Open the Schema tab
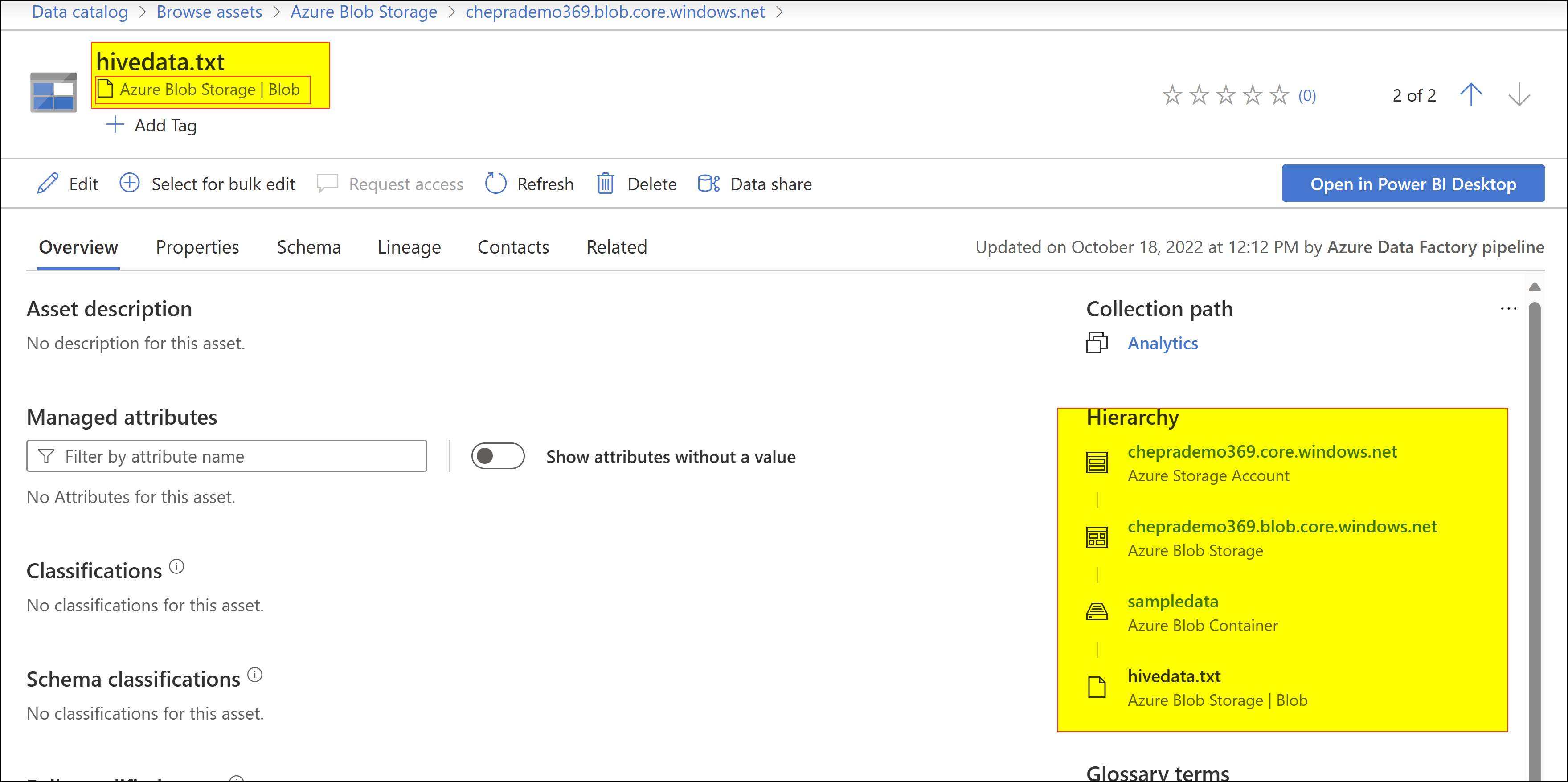Viewport: 1568px width, 782px height. pos(309,247)
